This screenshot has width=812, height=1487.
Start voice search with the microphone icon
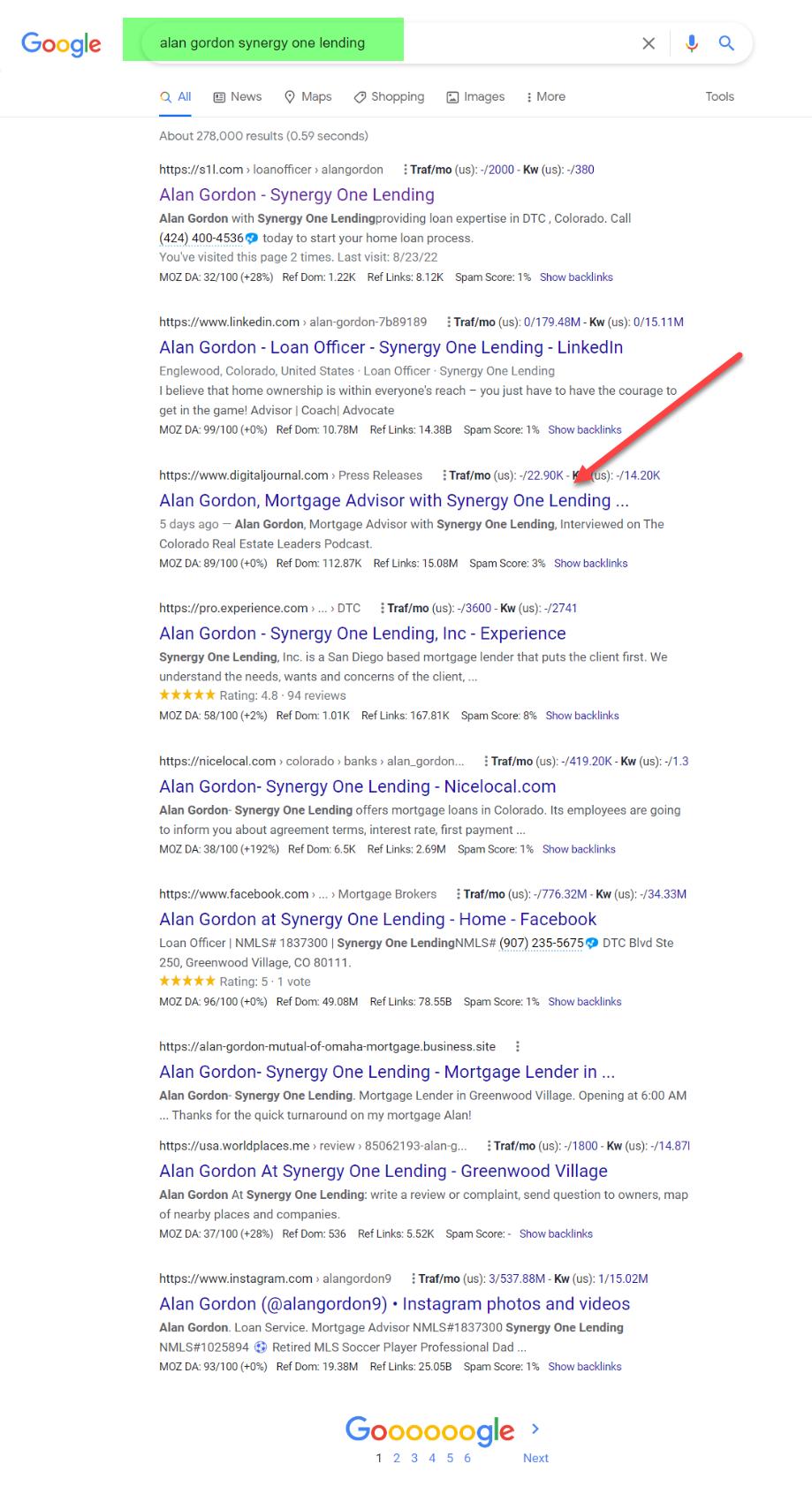pos(692,43)
